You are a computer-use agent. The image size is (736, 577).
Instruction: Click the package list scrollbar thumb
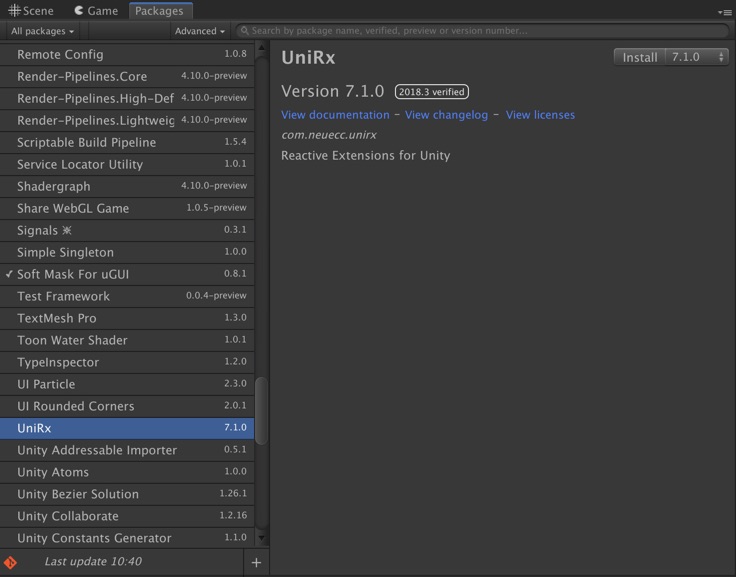[x=261, y=411]
